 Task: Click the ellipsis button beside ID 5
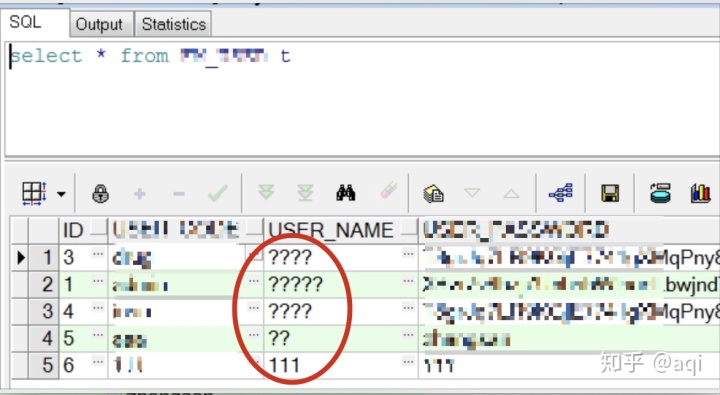97,334
